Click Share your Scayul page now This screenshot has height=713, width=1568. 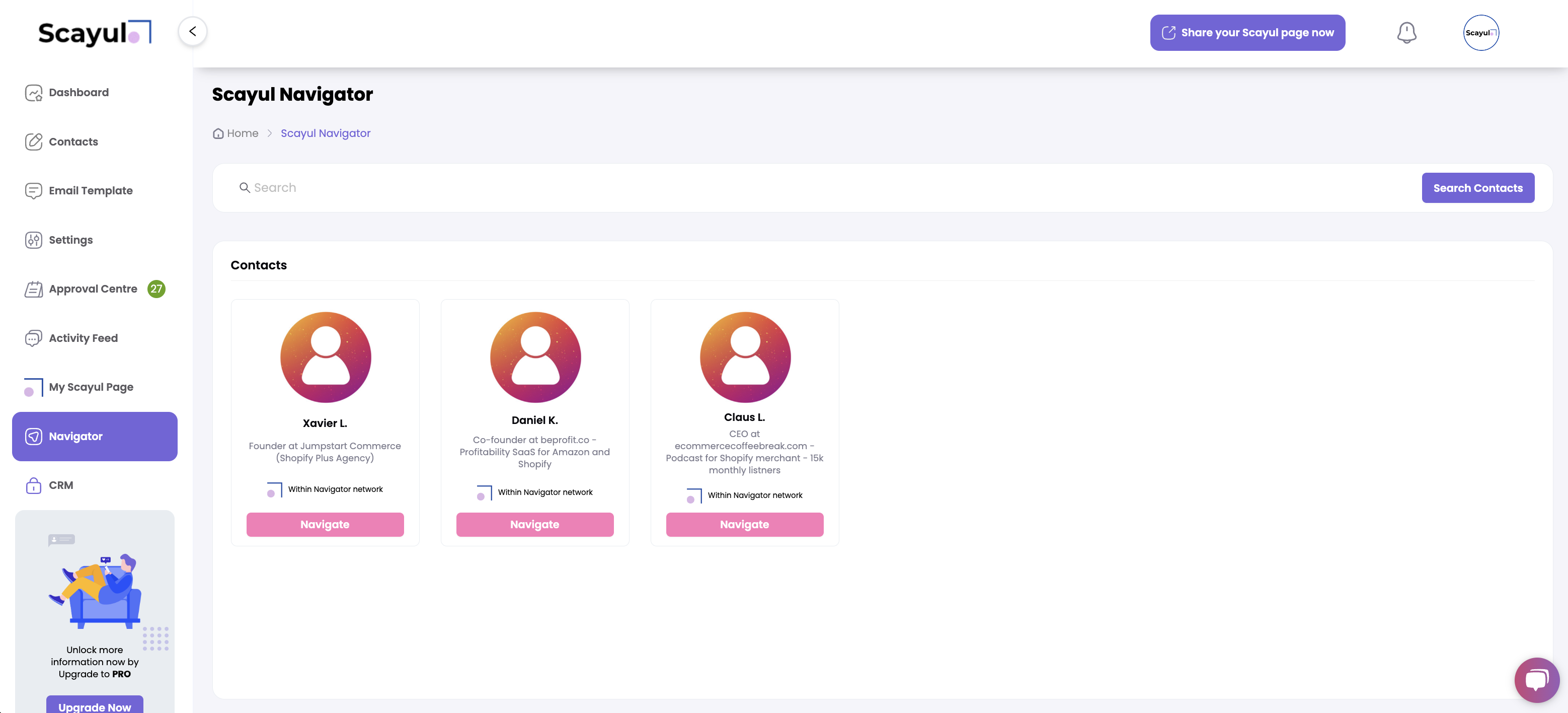[x=1247, y=33]
